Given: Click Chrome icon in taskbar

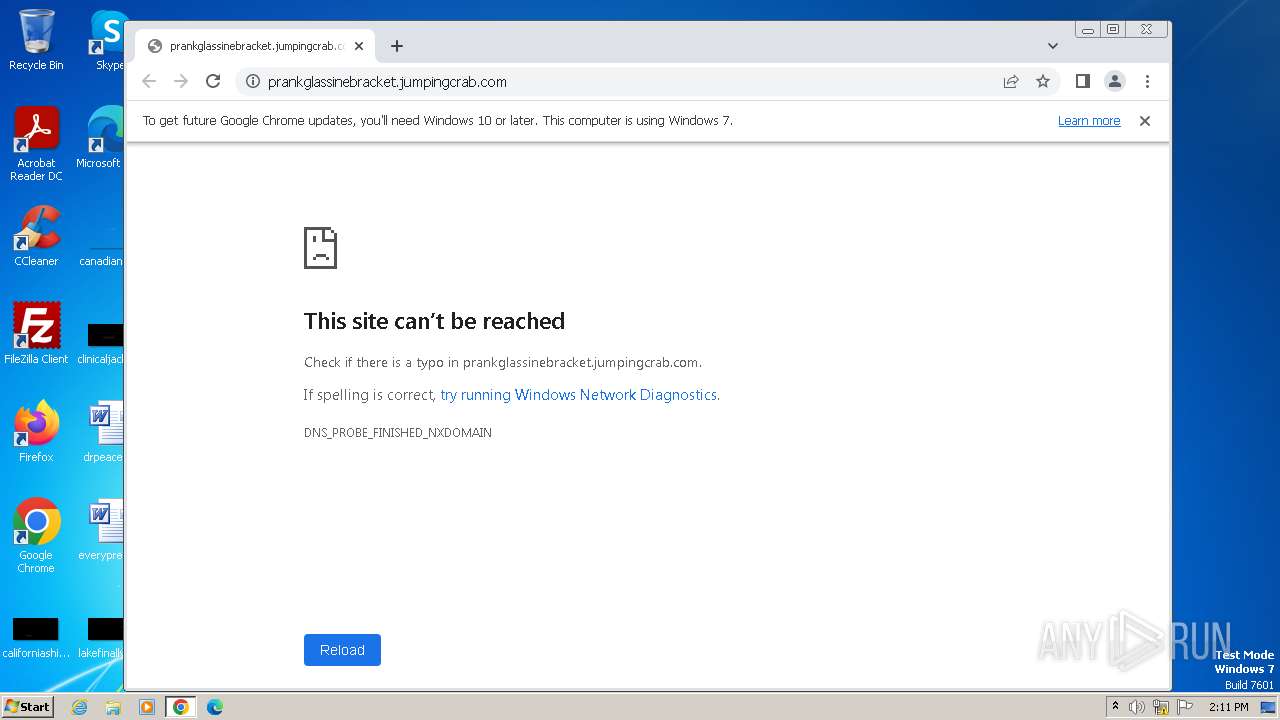Looking at the screenshot, I should coord(180,707).
